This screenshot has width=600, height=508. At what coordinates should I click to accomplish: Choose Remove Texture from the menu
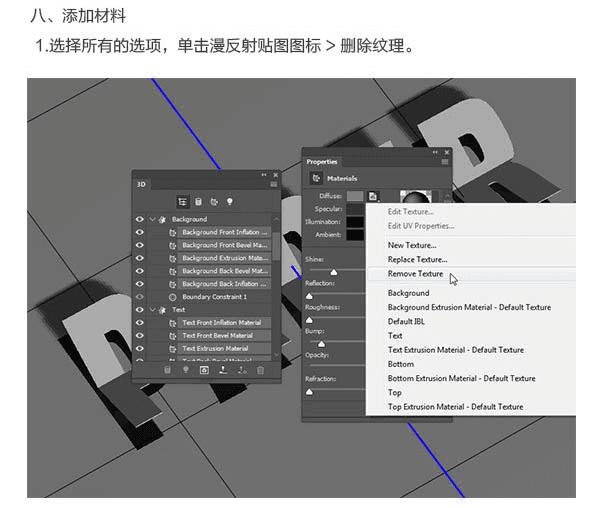415,274
